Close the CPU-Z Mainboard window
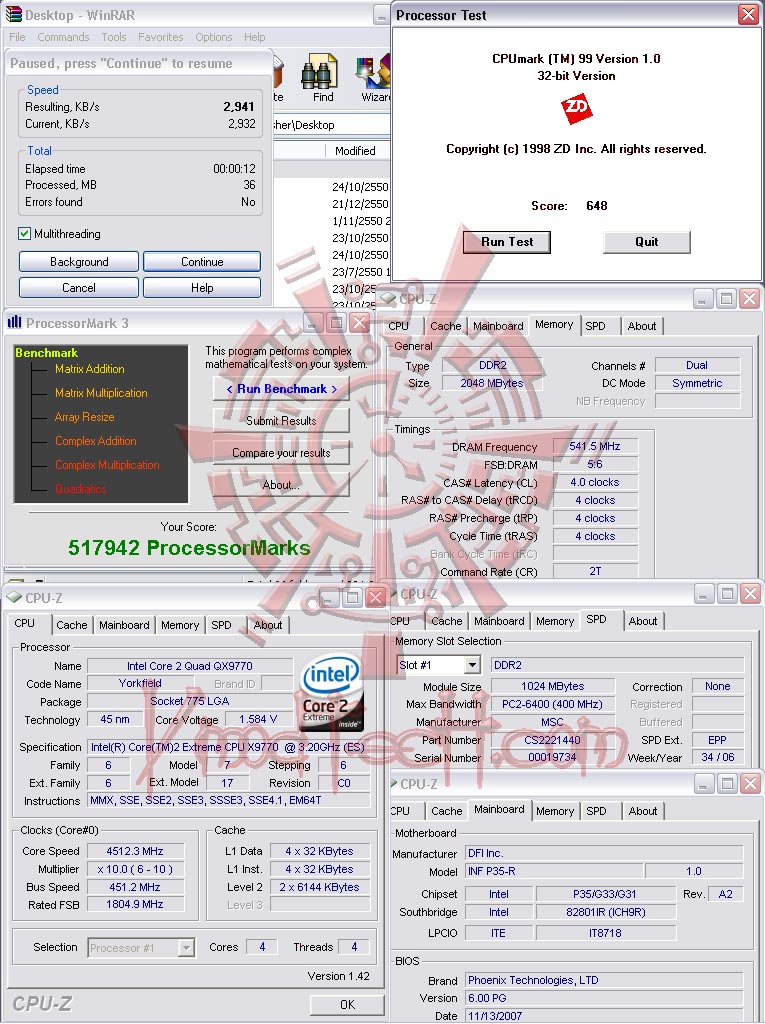 point(751,783)
